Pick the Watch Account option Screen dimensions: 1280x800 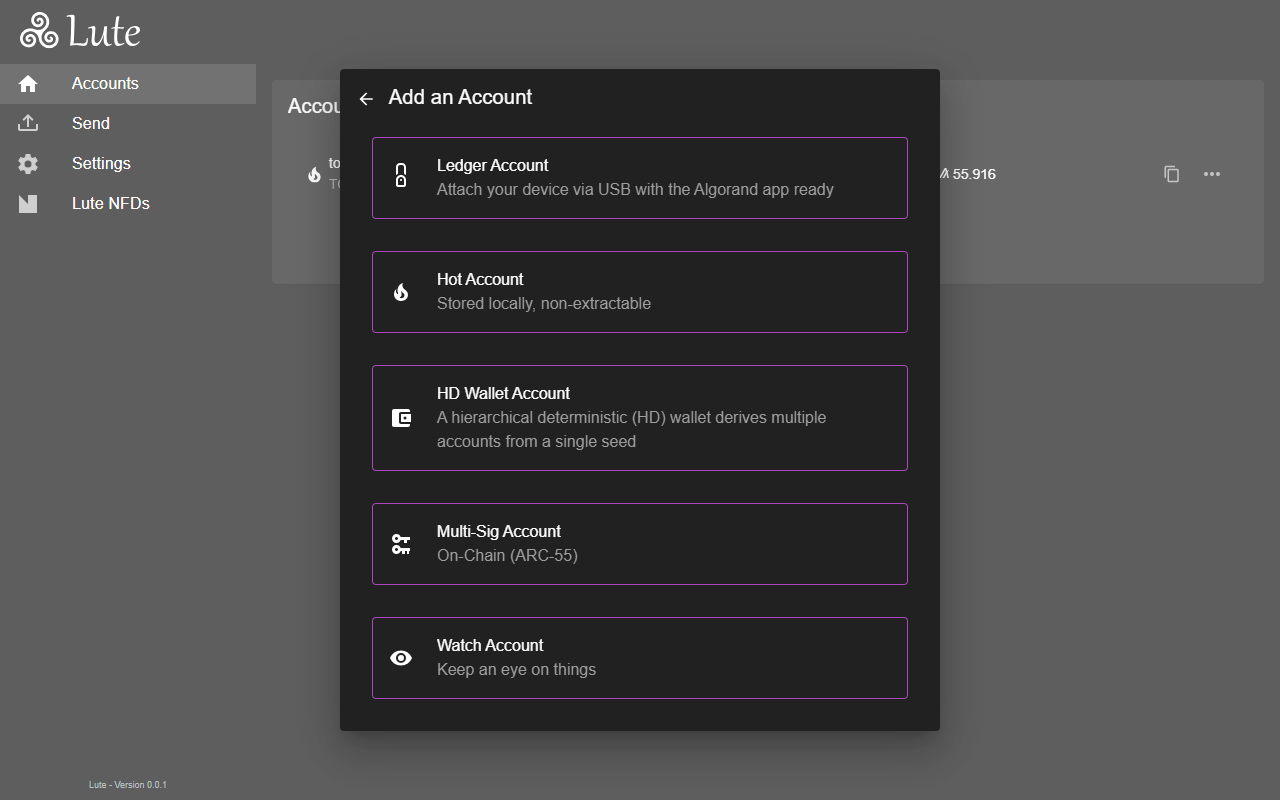click(x=639, y=658)
